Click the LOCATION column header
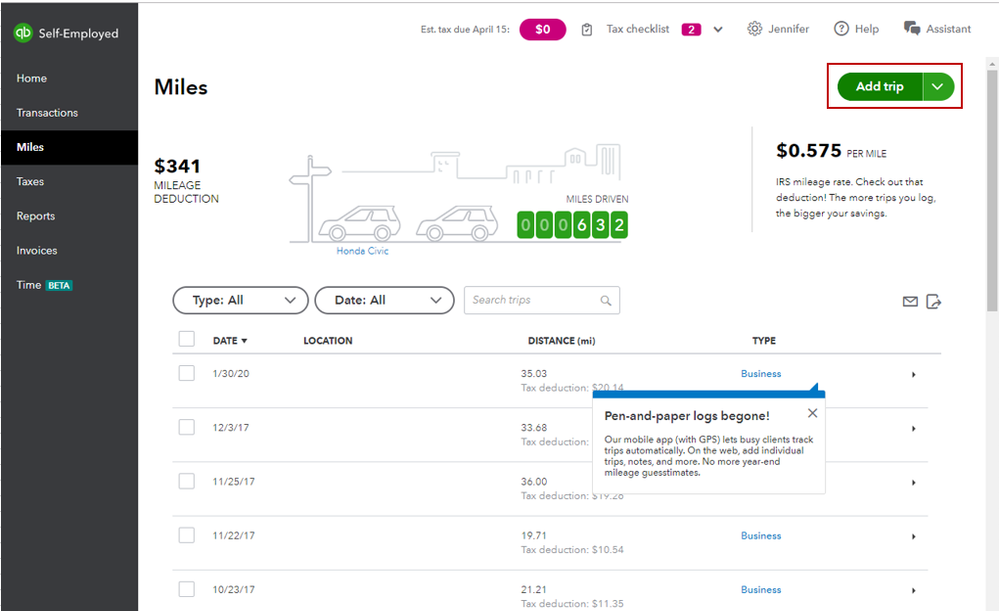This screenshot has width=999, height=611. point(327,341)
